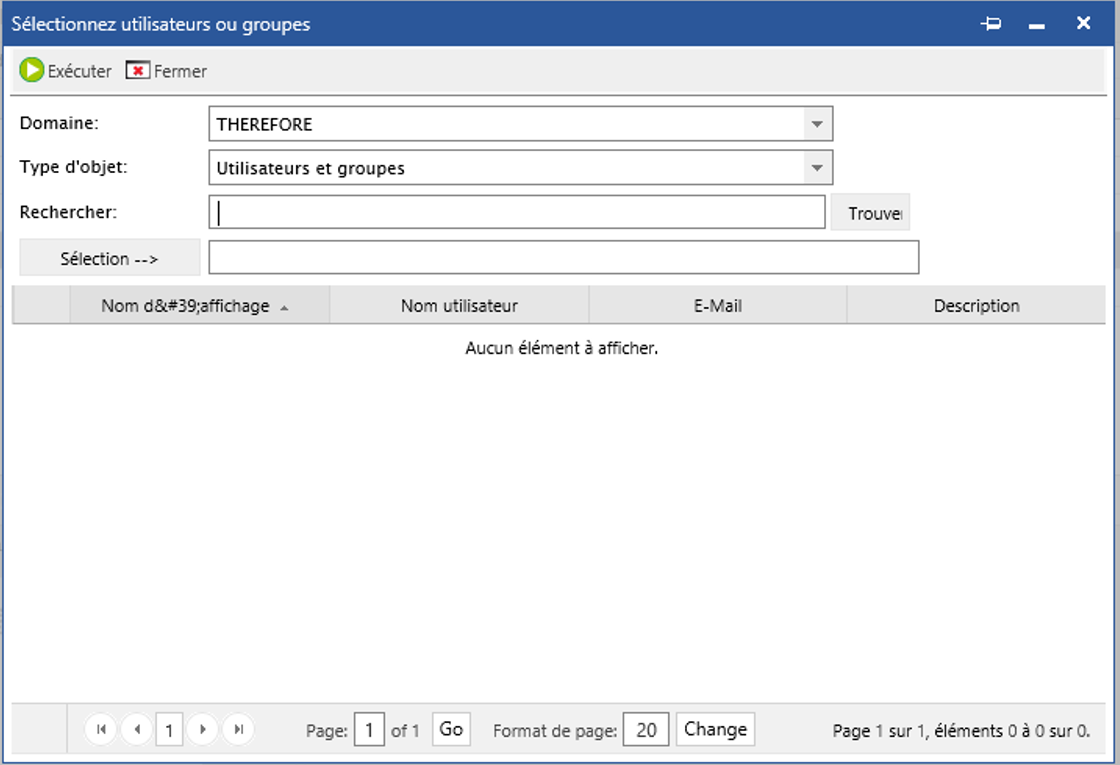Click the Sélection --> button

(109, 257)
